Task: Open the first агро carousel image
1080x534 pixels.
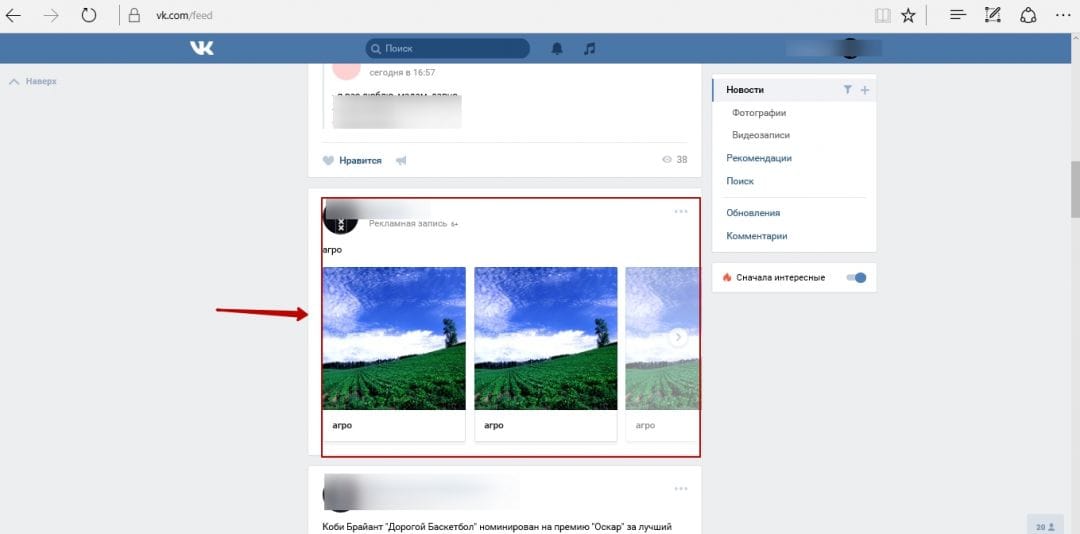Action: coord(394,338)
